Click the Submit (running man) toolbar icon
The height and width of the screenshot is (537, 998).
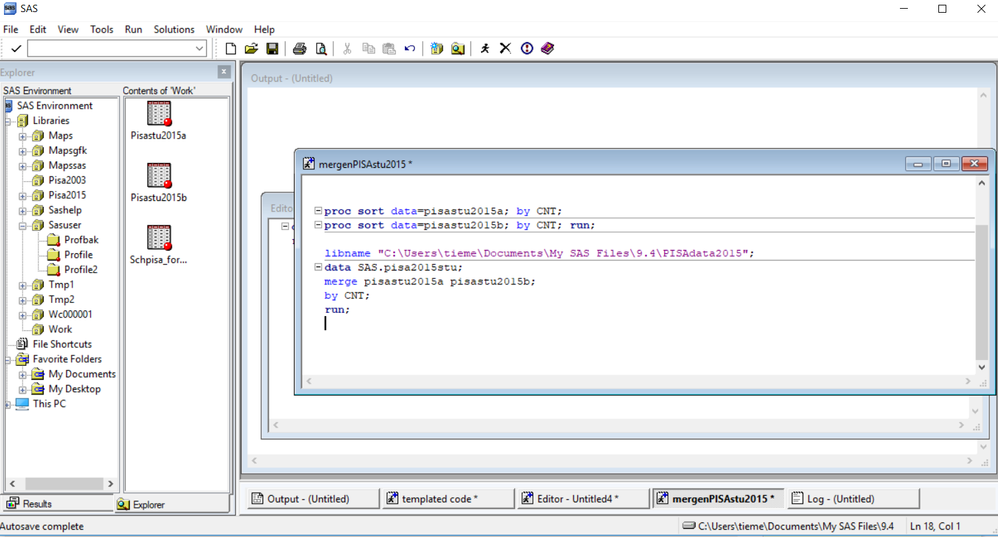point(485,48)
